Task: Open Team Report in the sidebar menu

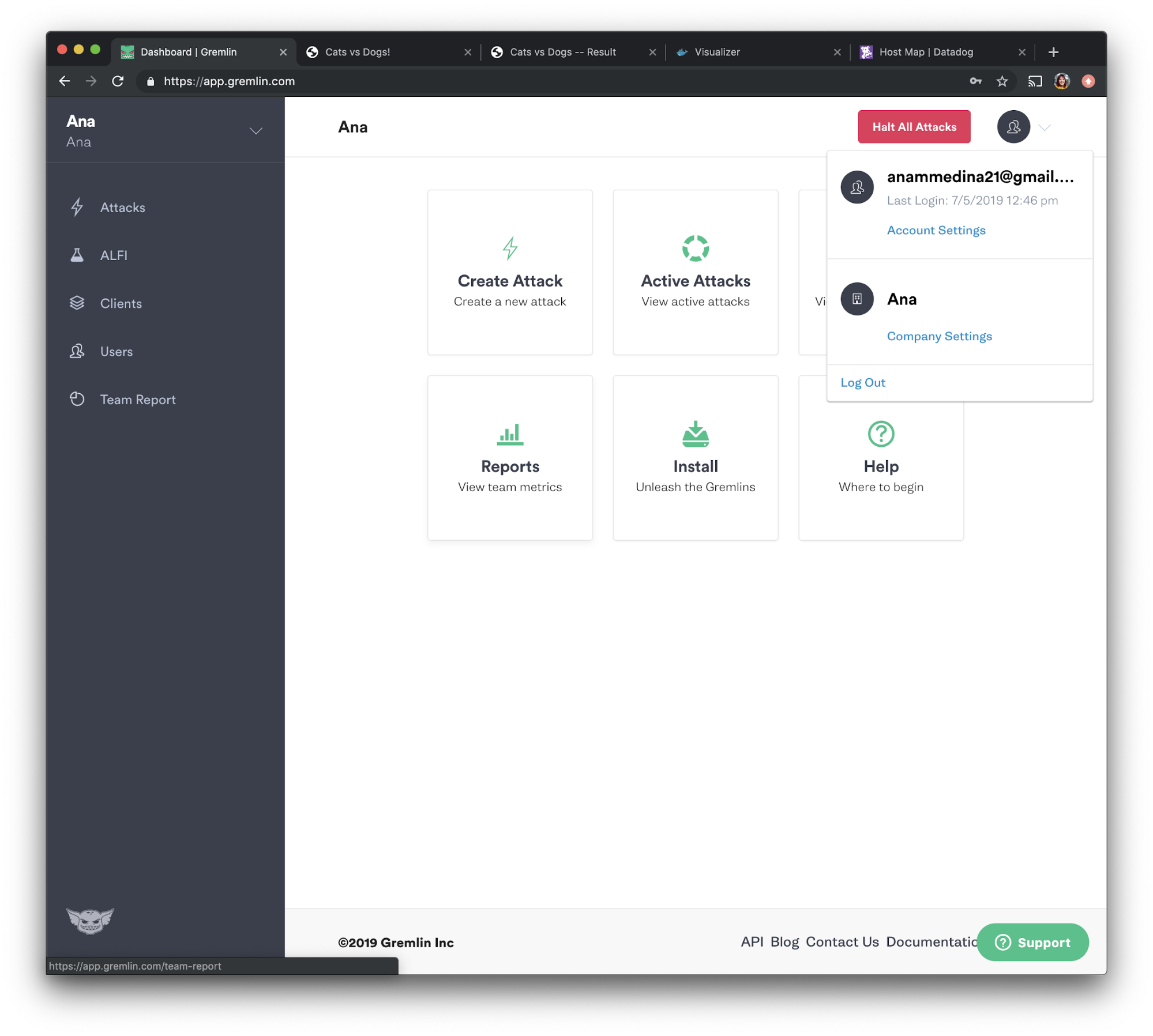Action: pyautogui.click(x=138, y=399)
